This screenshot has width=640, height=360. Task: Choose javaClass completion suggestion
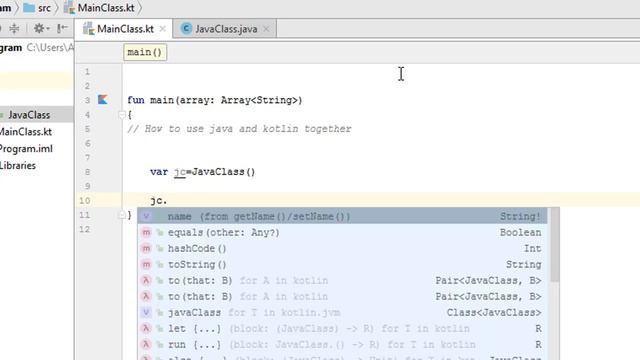tap(342, 313)
